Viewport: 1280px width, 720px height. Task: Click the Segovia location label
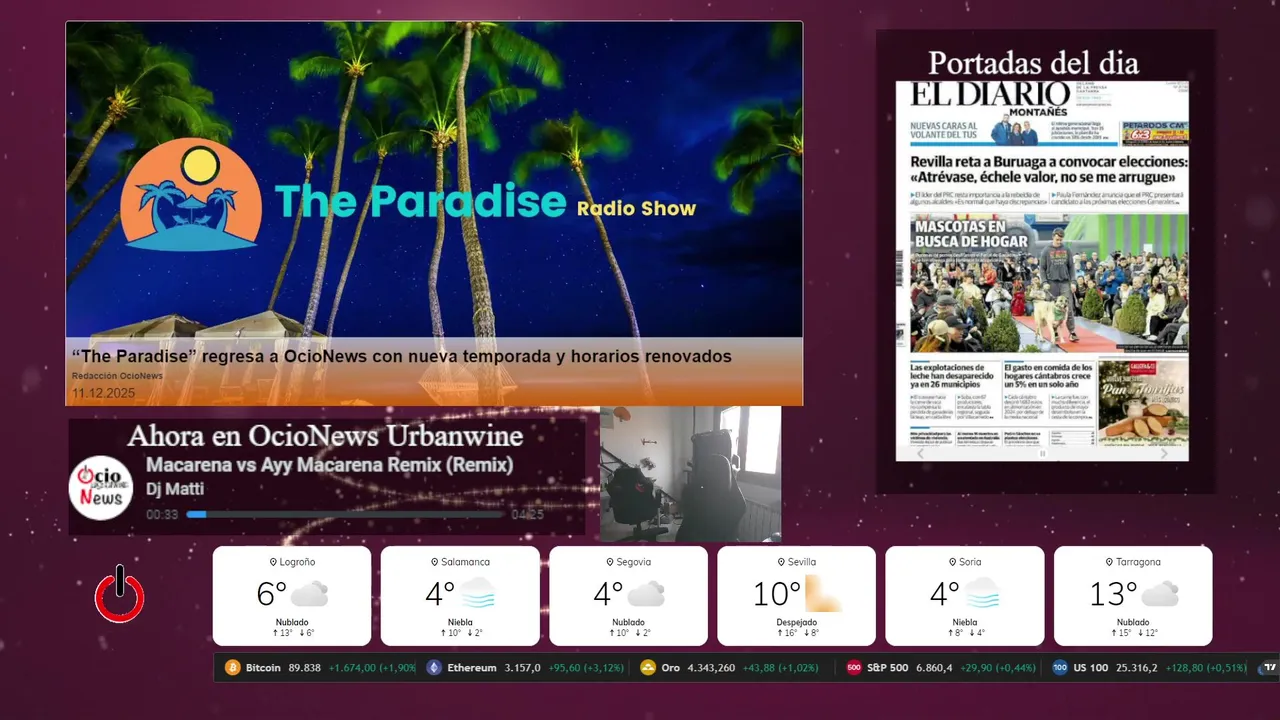point(629,562)
